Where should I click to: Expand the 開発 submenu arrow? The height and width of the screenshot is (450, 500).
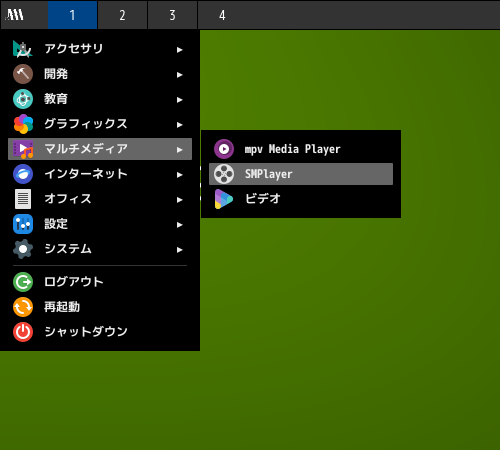180,75
